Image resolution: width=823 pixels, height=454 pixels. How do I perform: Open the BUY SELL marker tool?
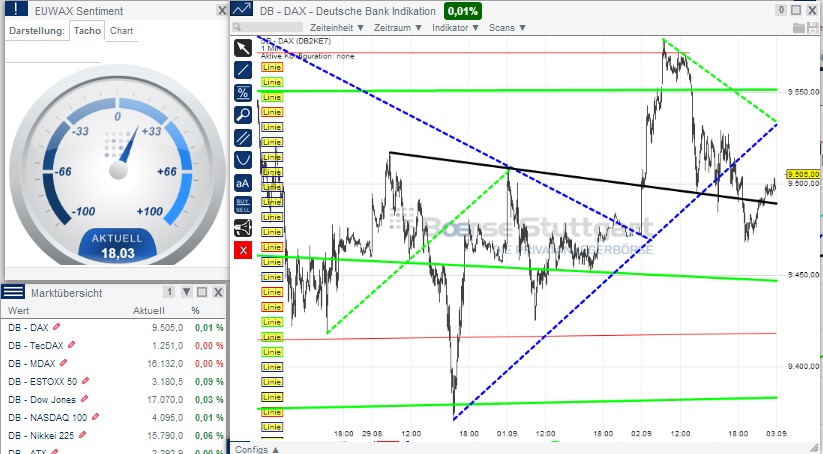coord(243,205)
